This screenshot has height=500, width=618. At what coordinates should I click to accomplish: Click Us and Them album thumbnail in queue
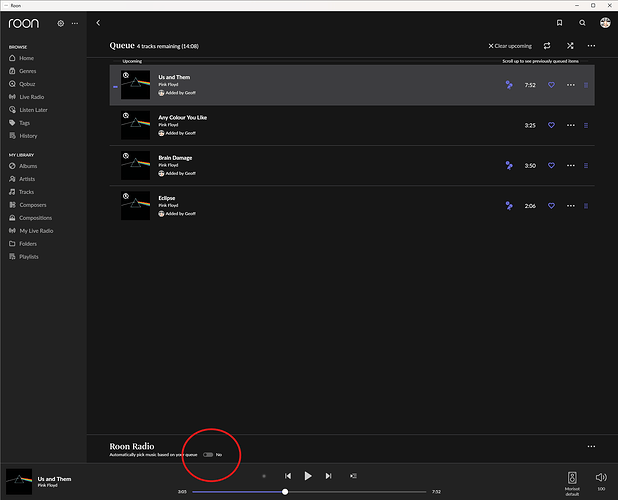pos(135,85)
